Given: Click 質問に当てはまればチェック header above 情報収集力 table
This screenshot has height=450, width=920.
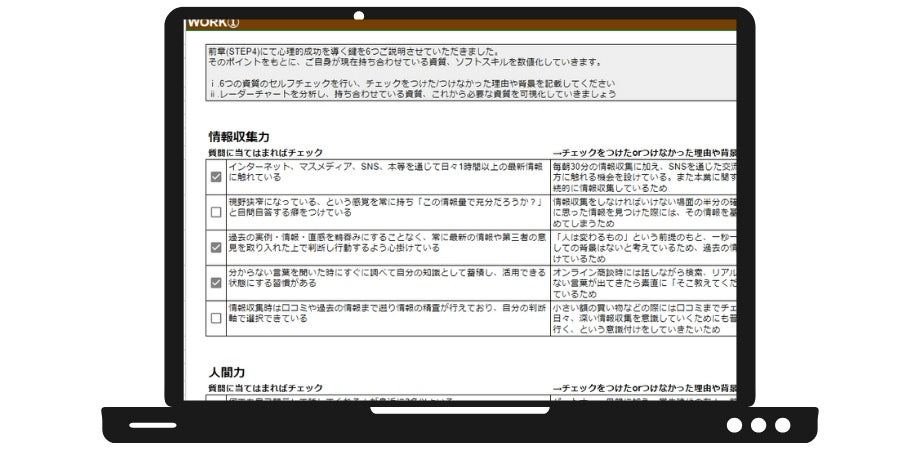Looking at the screenshot, I should (265, 153).
